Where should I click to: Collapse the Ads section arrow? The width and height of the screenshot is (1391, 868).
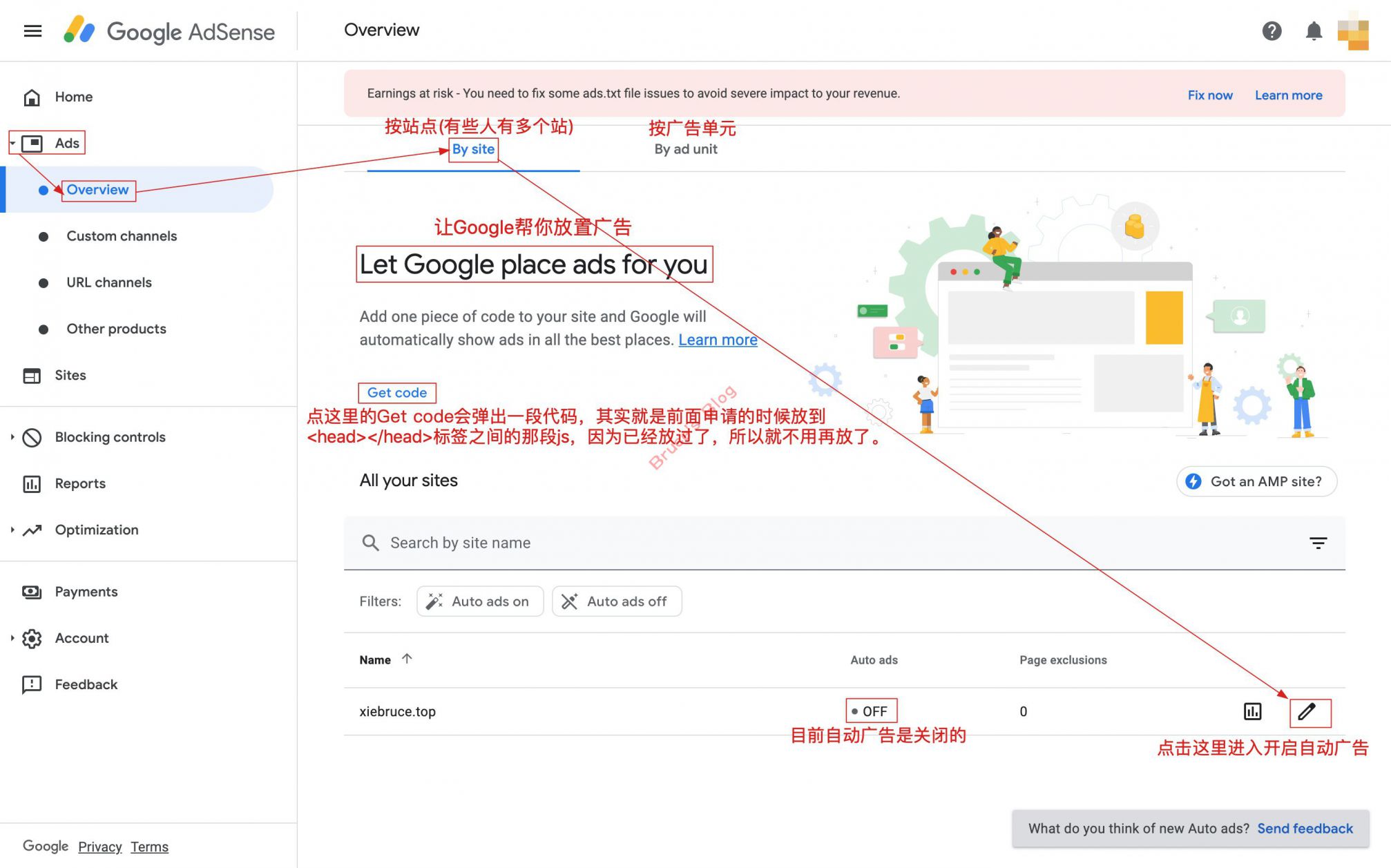[x=12, y=144]
